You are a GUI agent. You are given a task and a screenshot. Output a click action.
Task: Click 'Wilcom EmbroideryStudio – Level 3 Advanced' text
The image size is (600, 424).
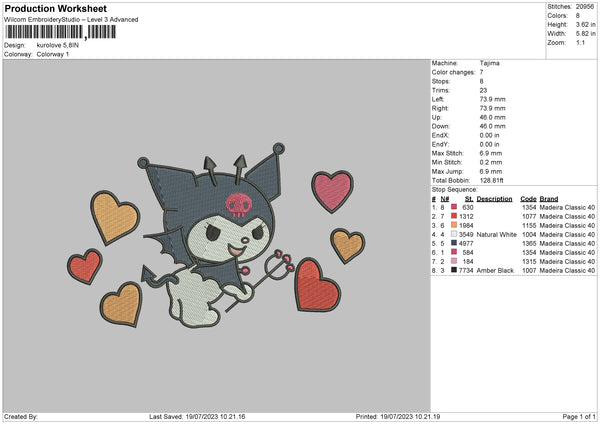[x=71, y=20]
